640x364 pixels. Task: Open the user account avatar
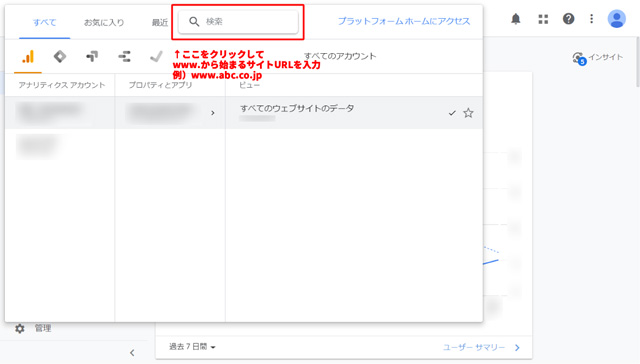617,19
